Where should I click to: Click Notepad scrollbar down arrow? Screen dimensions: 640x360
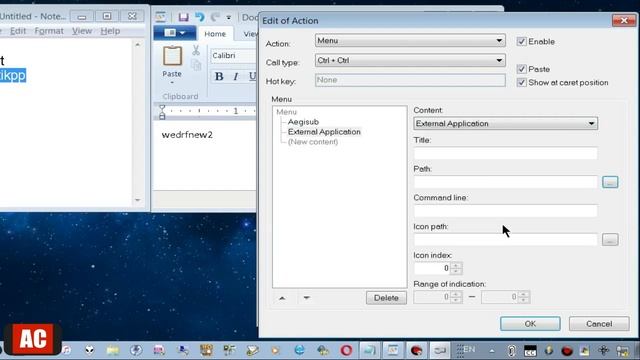138,200
